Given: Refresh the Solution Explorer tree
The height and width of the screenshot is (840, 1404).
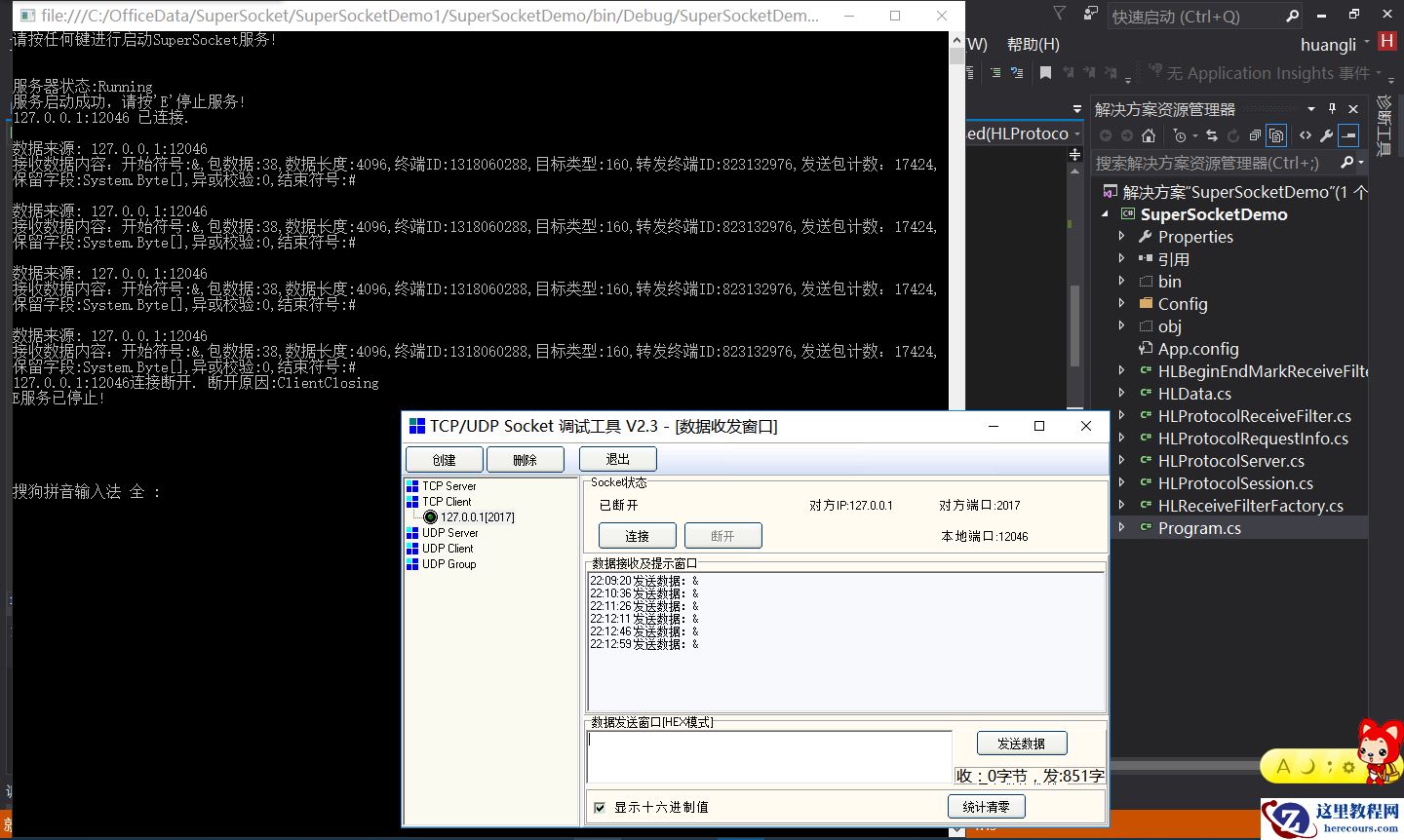Looking at the screenshot, I should tap(1233, 135).
